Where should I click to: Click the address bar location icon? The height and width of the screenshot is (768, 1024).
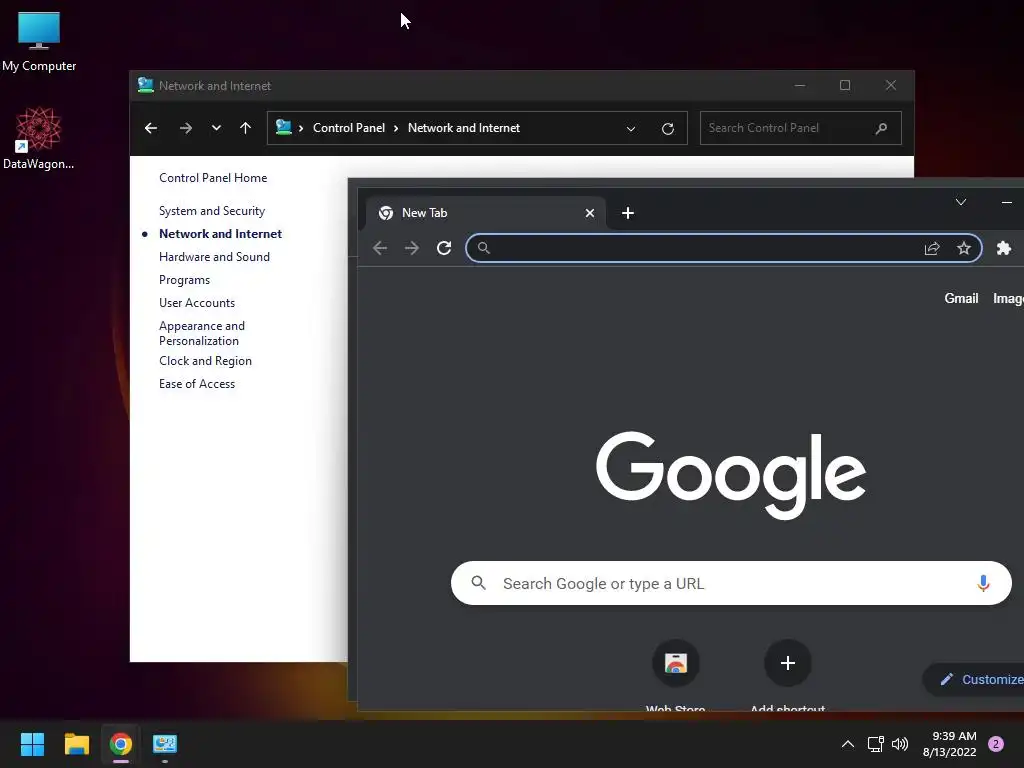click(283, 127)
